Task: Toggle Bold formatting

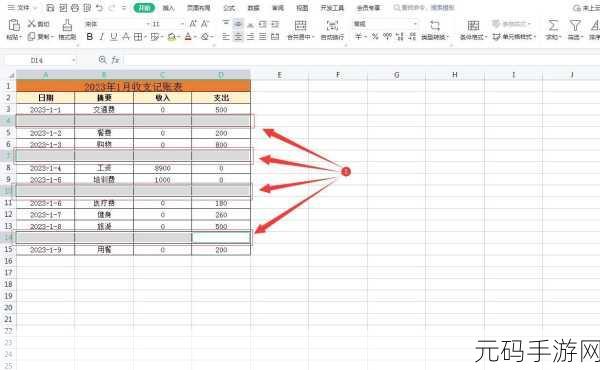Action: click(90, 37)
